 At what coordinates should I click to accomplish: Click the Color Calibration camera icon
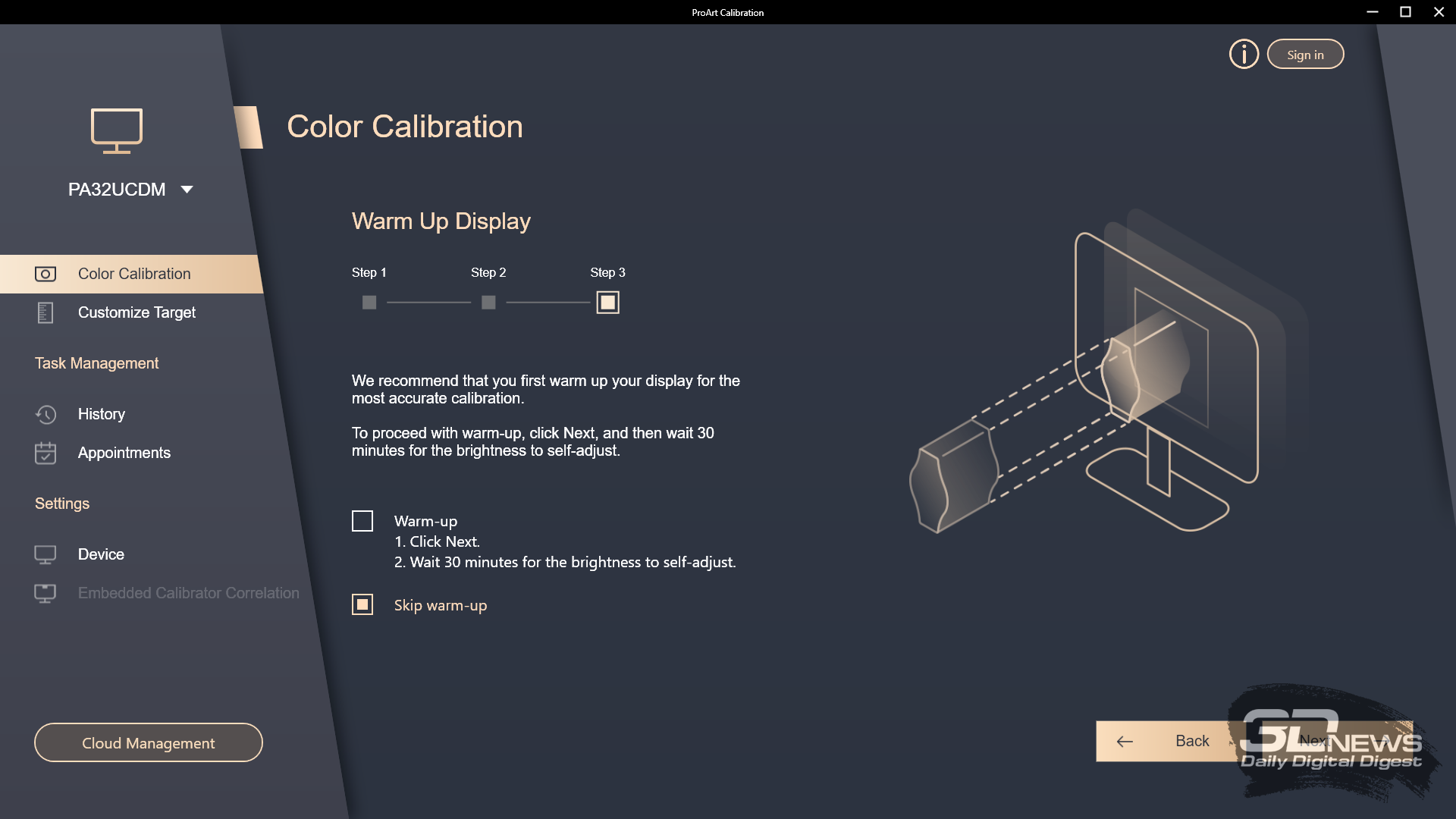click(45, 274)
